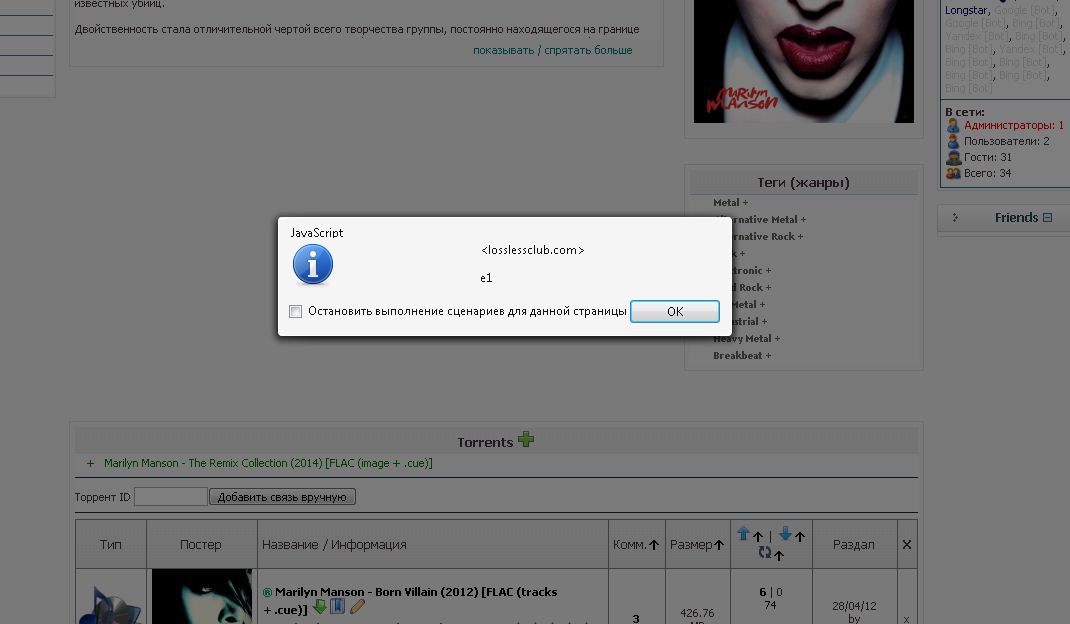Bookmark the Born Villain torrent
This screenshot has width=1070, height=624.
pos(337,606)
